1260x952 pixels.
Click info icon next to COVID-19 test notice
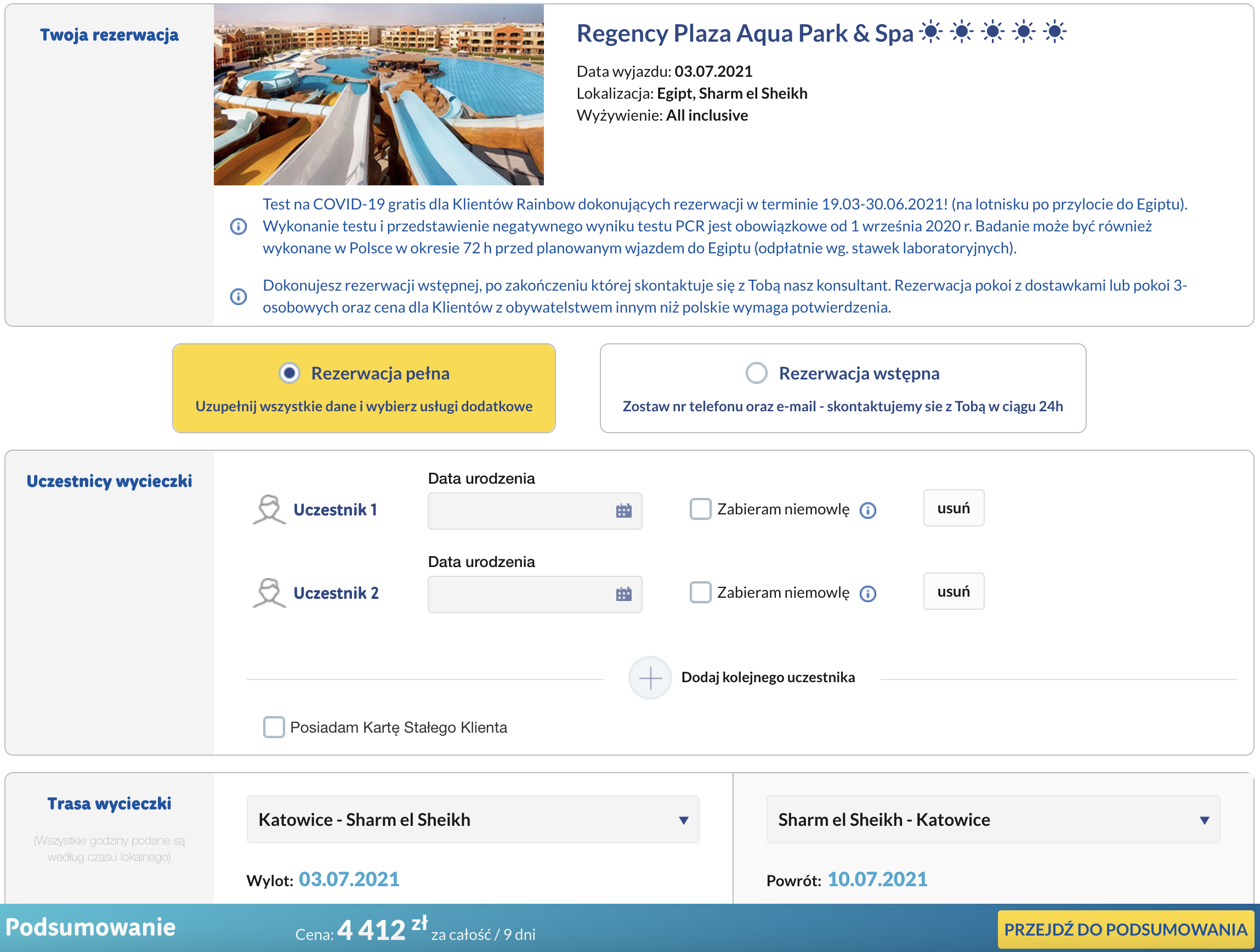tap(238, 226)
